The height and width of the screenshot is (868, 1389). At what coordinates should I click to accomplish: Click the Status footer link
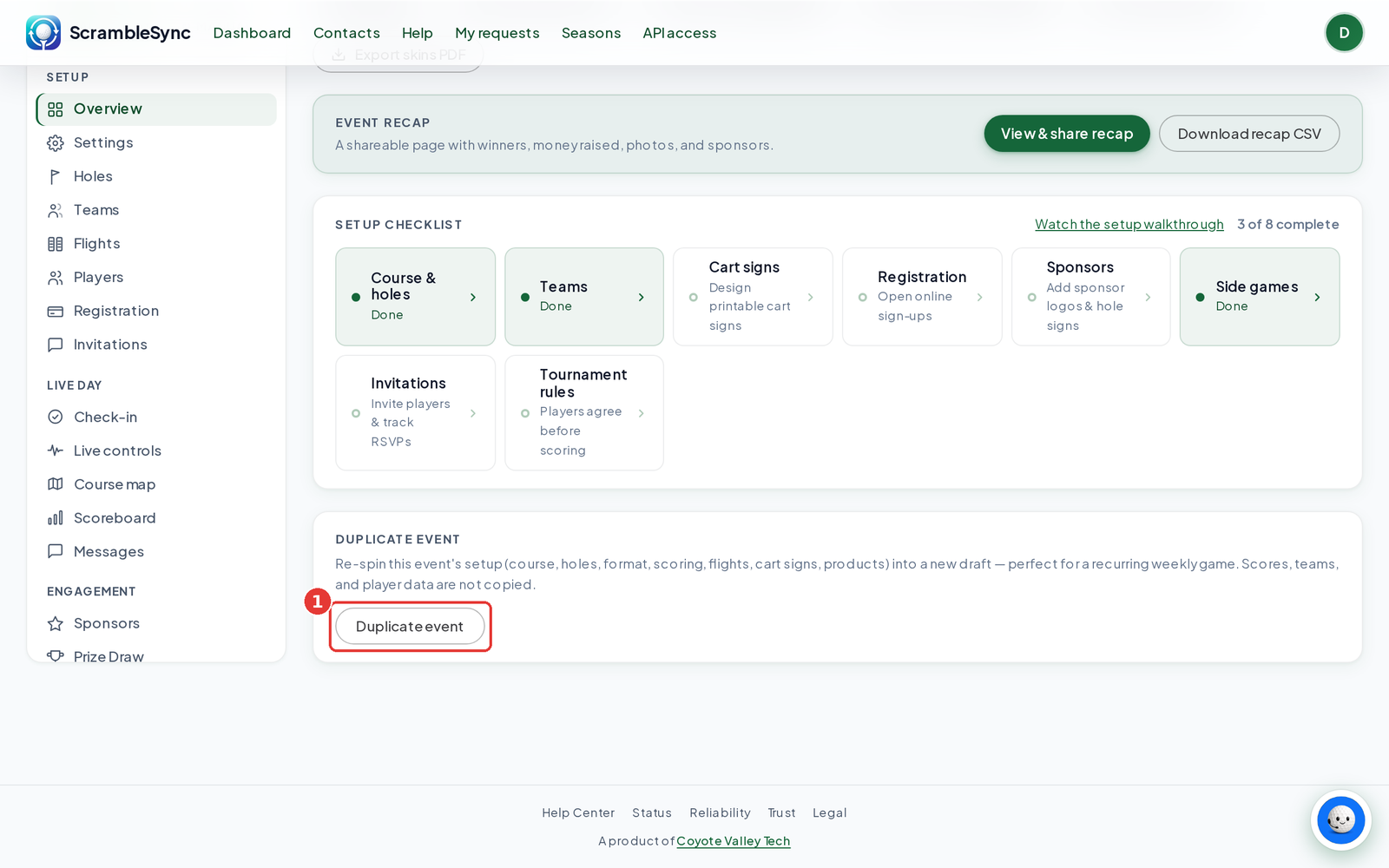coord(652,813)
